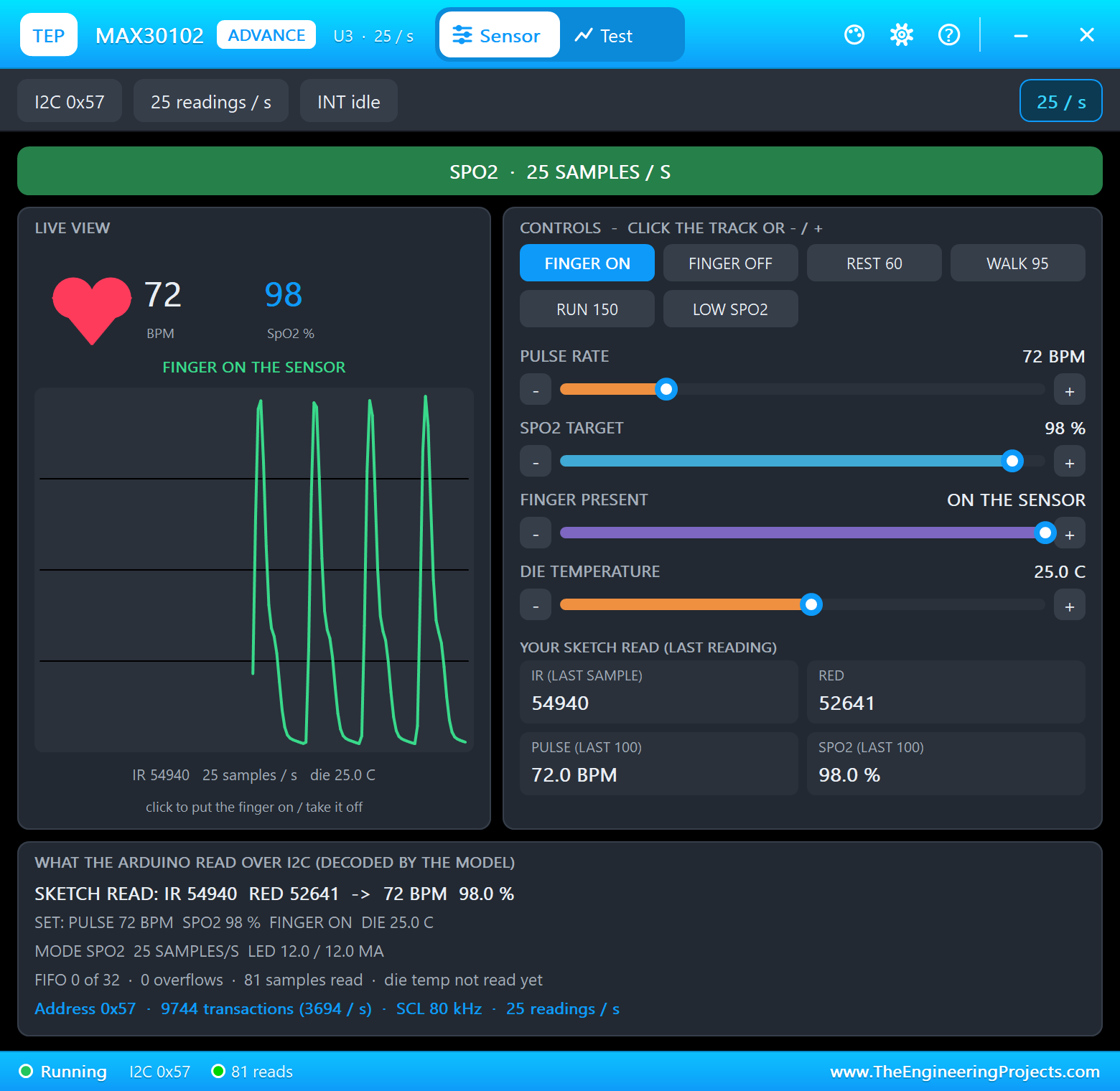
Task: Click the SpO2 target slider handle
Action: pos(1012,461)
